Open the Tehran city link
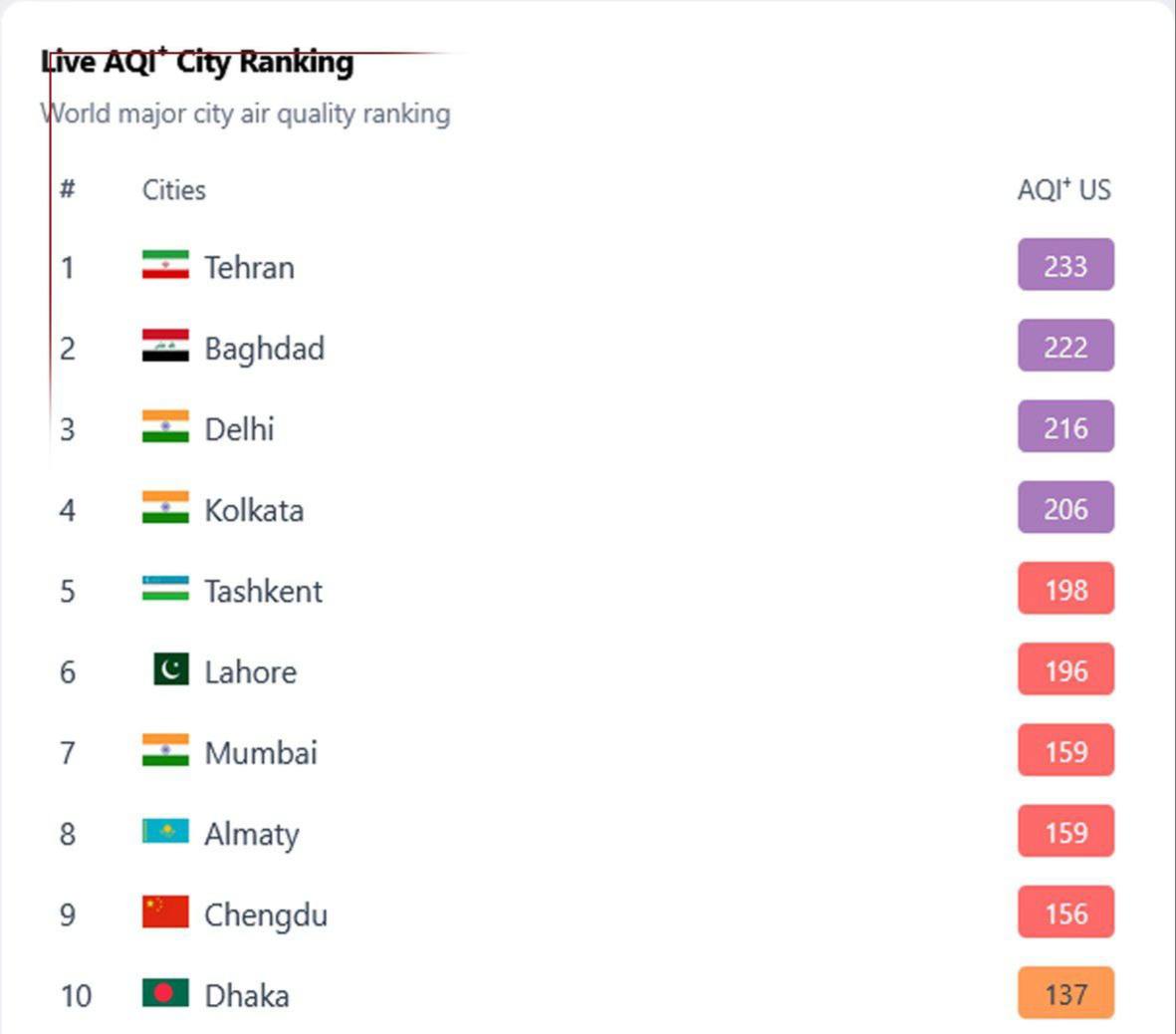This screenshot has height=1034, width=1176. point(249,268)
